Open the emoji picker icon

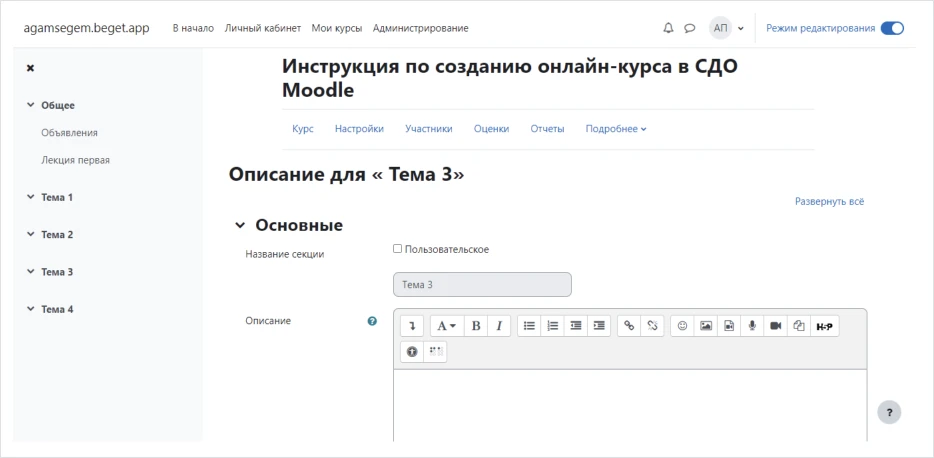click(x=683, y=326)
